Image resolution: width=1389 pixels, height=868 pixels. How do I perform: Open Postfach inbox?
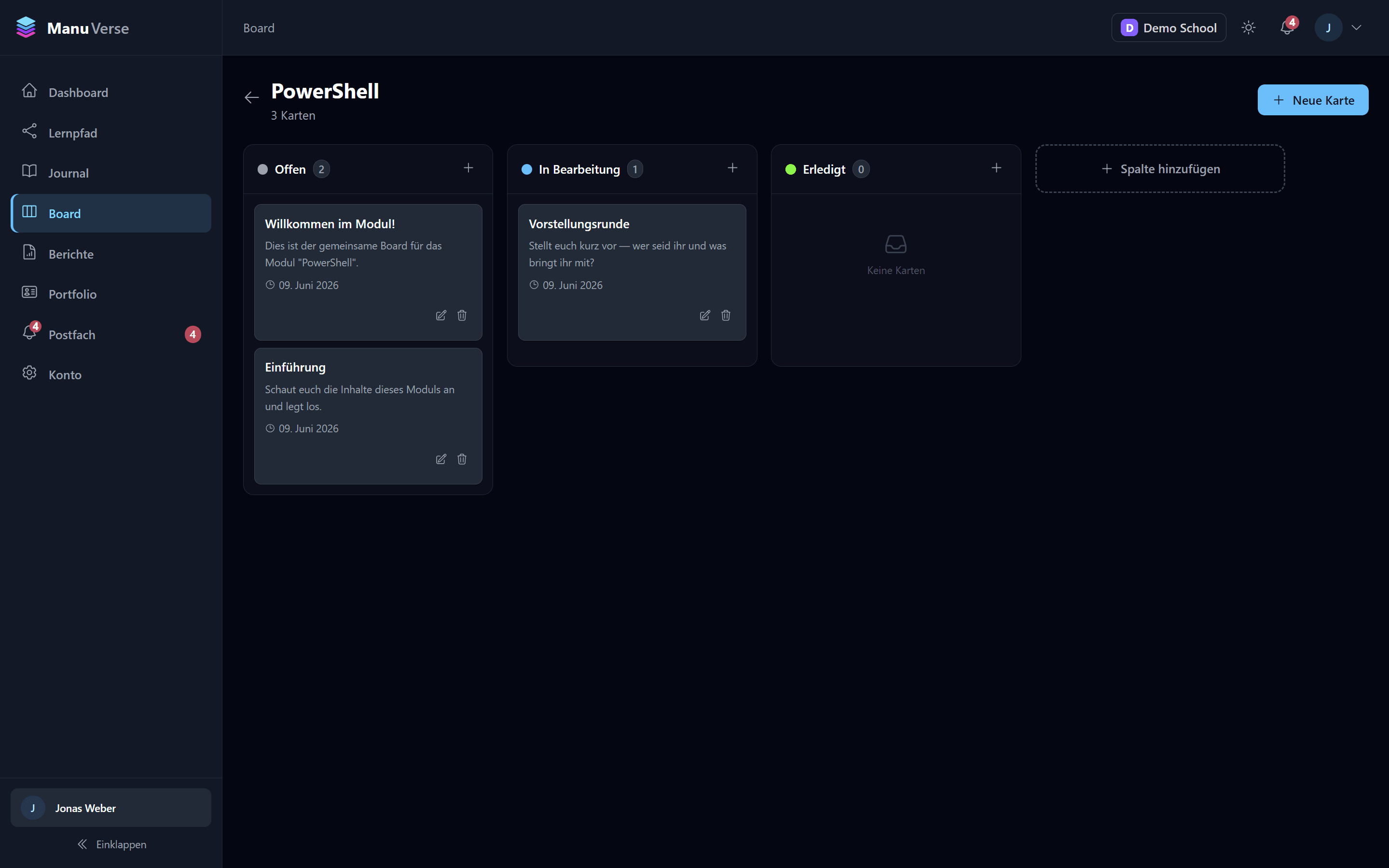point(111,334)
